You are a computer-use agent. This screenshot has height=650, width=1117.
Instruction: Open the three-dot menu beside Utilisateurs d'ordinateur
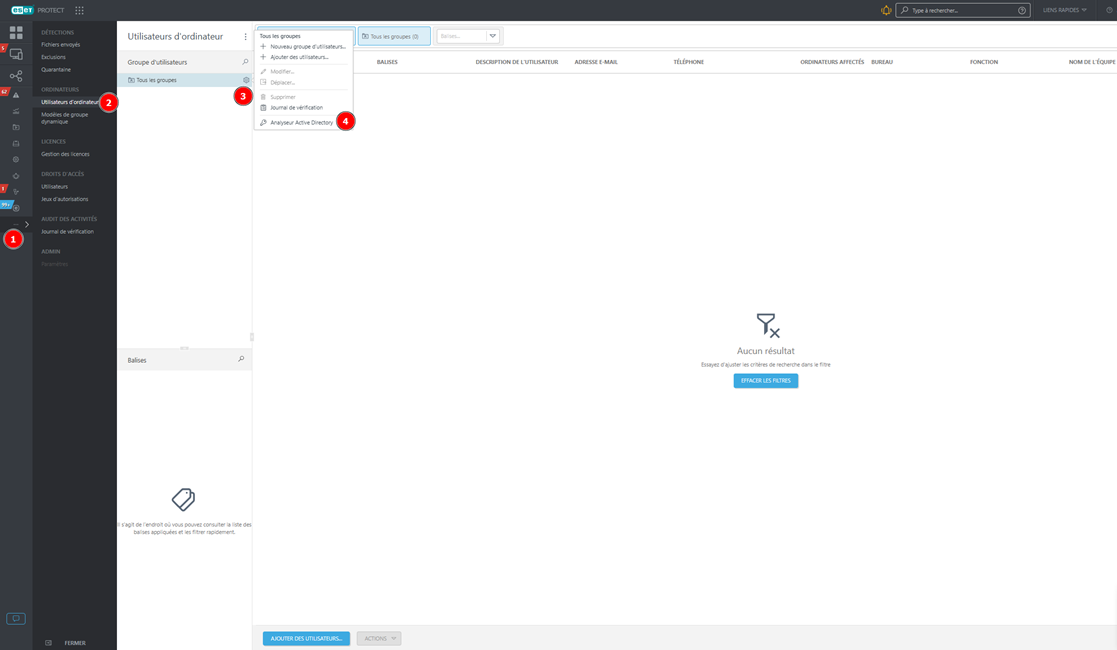tap(246, 36)
